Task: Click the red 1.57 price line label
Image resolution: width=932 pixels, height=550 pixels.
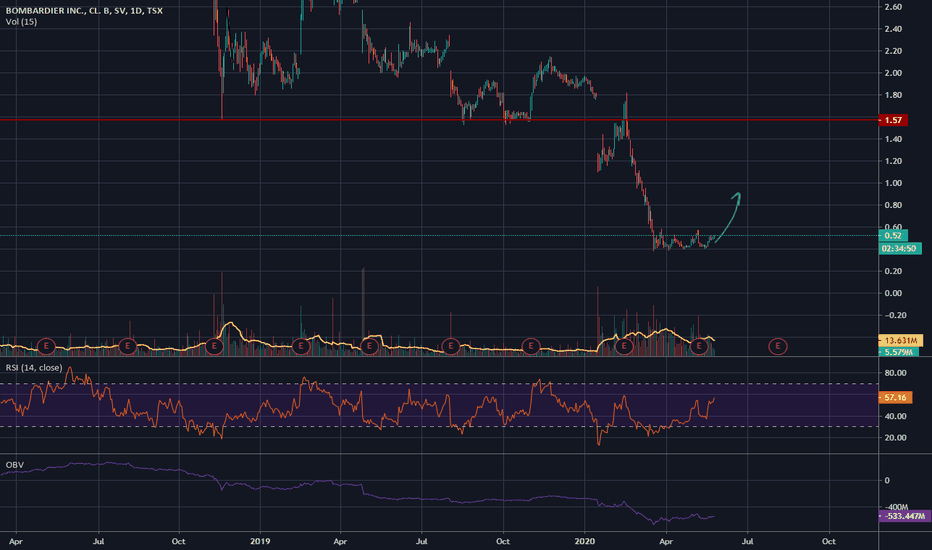Action: (893, 120)
